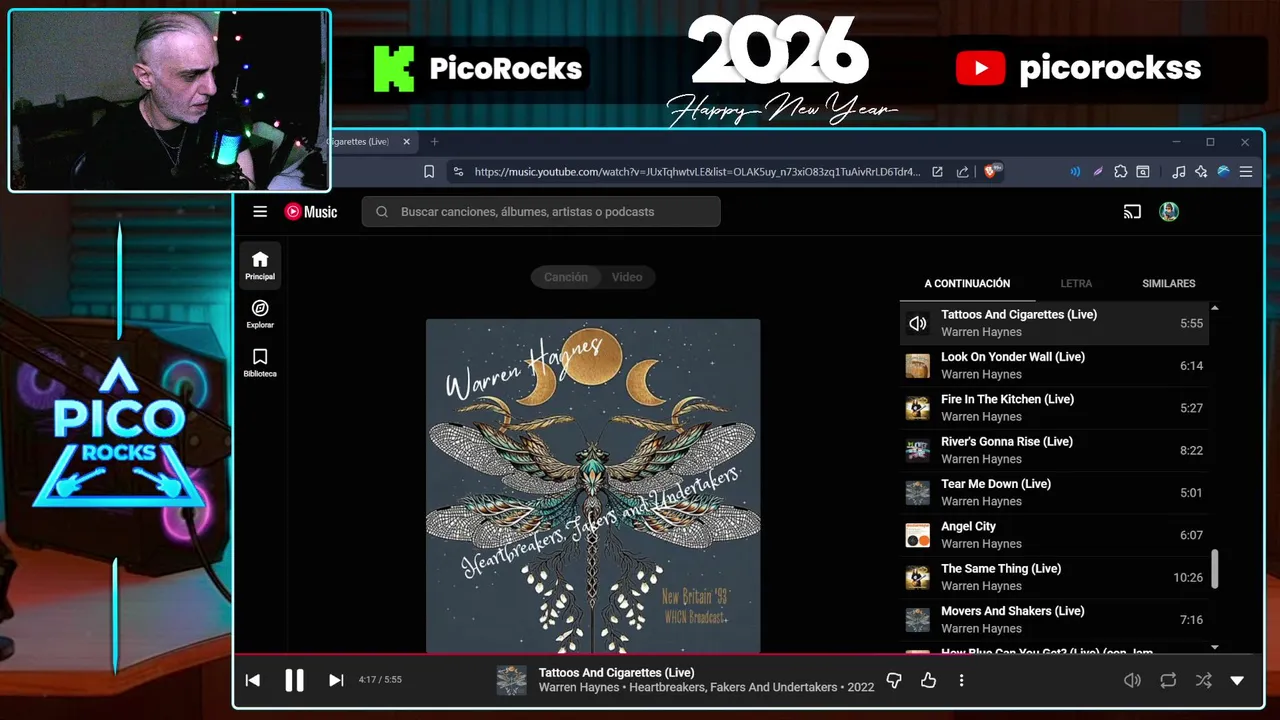Close the Cigarettes (Live) browser tab

(406, 142)
